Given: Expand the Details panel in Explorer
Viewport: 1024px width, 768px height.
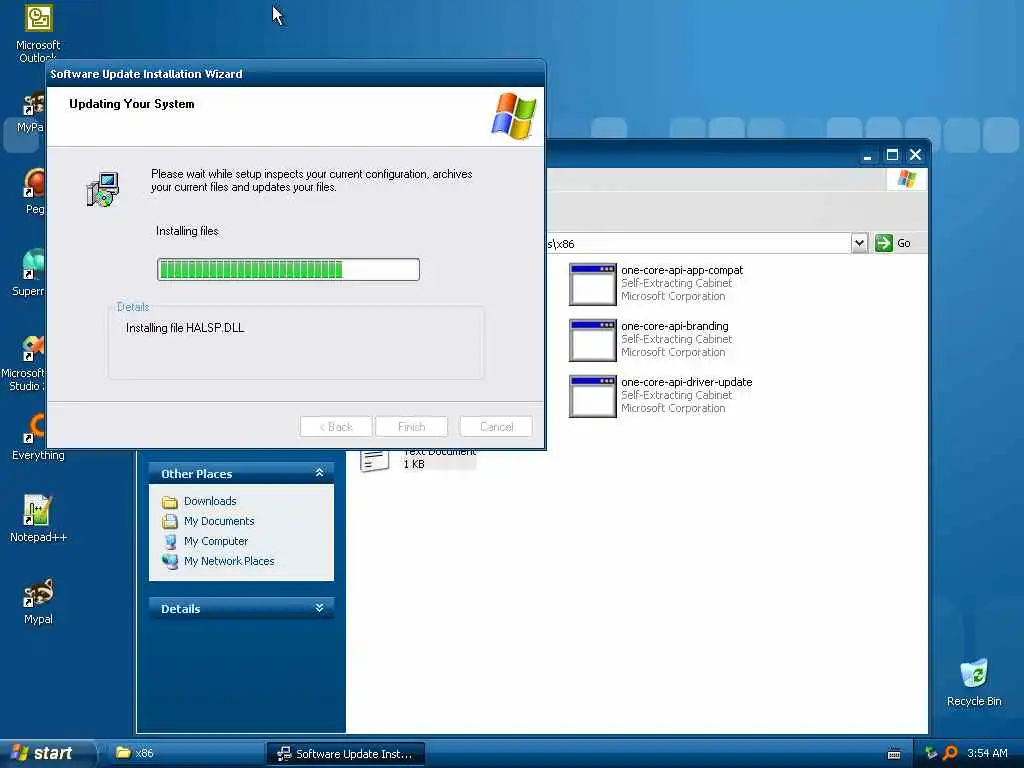Looking at the screenshot, I should (x=319, y=608).
